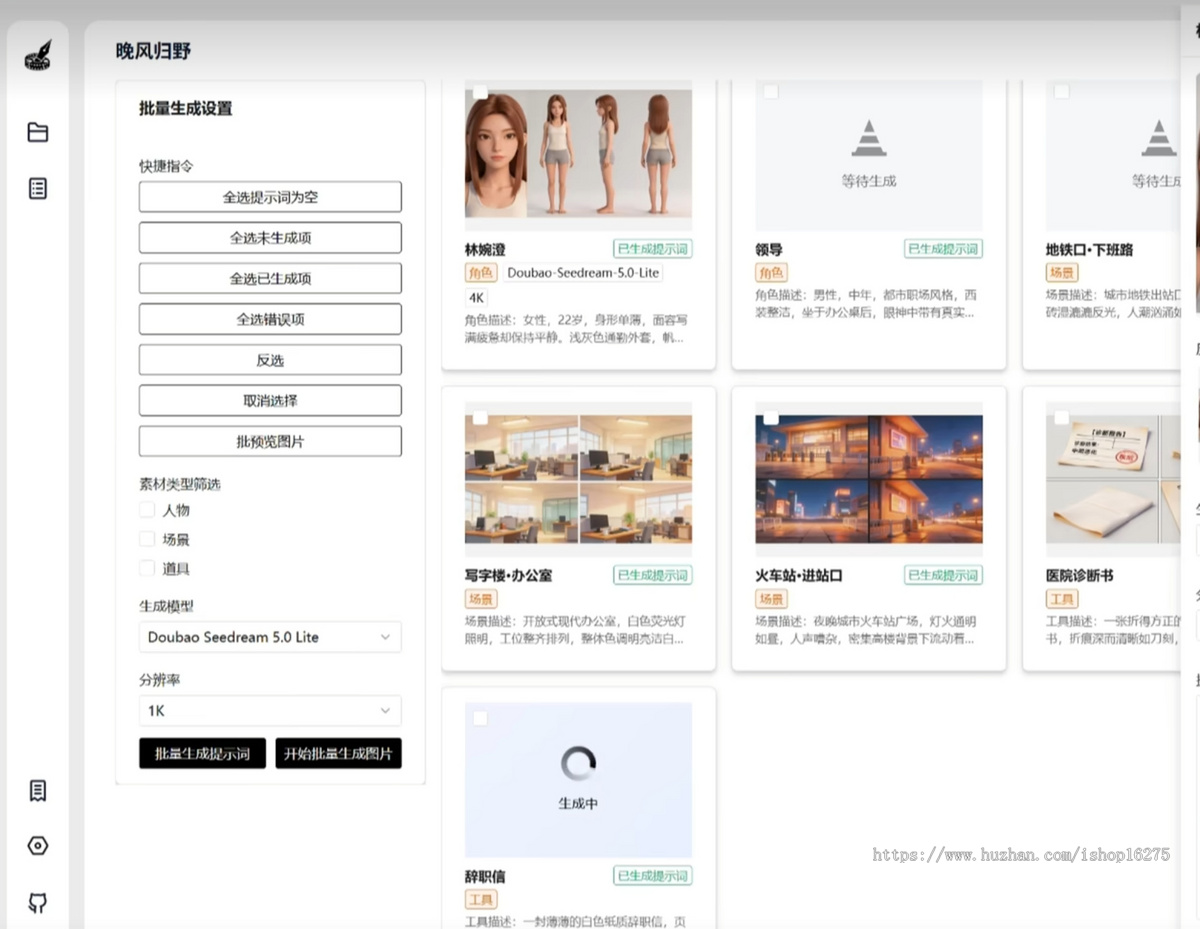Click the 全选已生成项 button
This screenshot has width=1200, height=929.
click(270, 278)
